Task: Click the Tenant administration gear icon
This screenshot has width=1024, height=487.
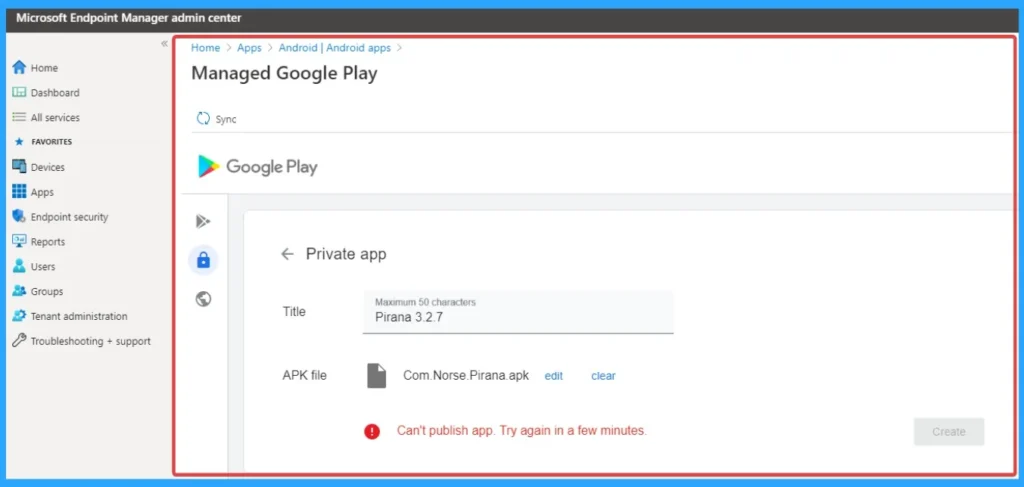Action: 19,316
